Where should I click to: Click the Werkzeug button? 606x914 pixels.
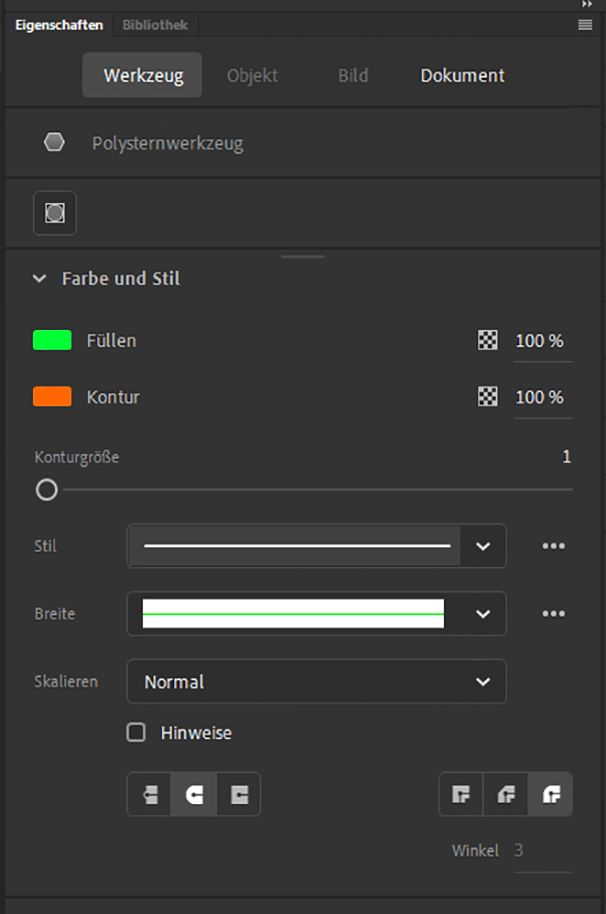click(143, 76)
